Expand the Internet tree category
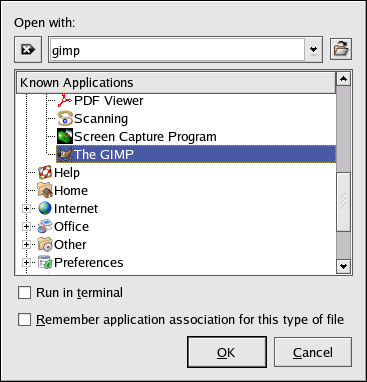 point(26,209)
